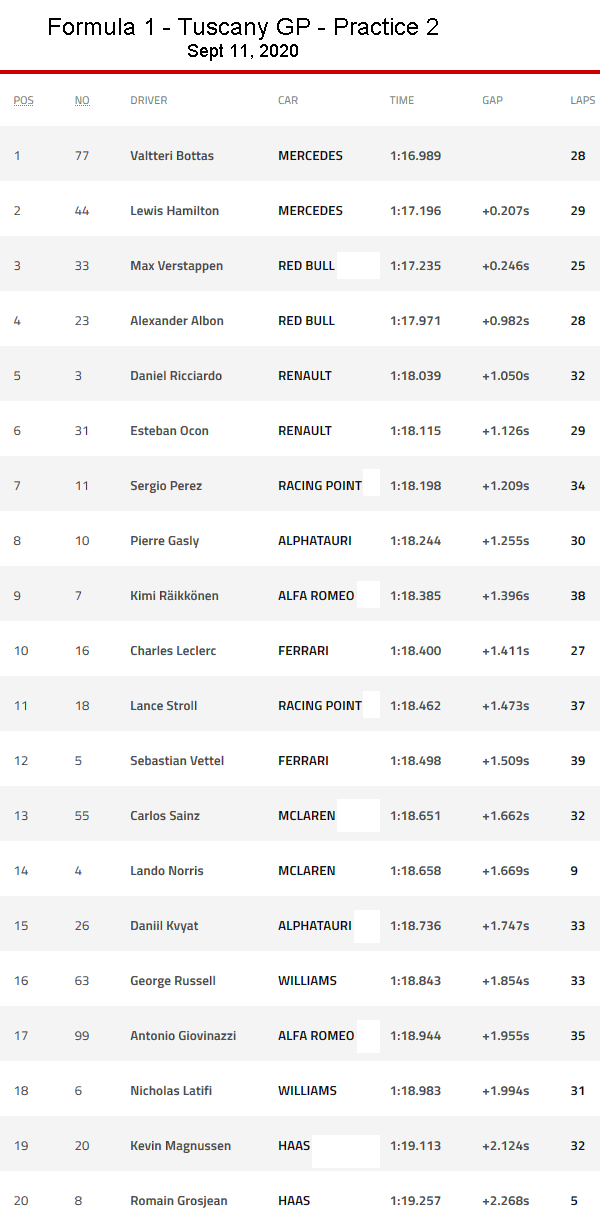The width and height of the screenshot is (602, 1221).
Task: Click Romain Grosjean's name
Action: pyautogui.click(x=176, y=1201)
